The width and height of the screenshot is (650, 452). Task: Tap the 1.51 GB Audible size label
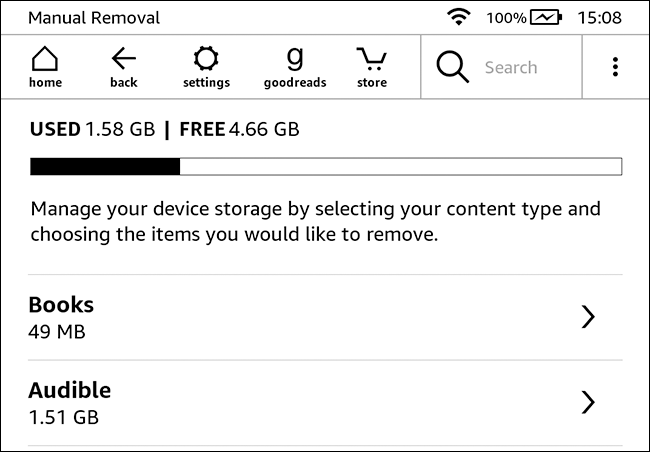(63, 416)
